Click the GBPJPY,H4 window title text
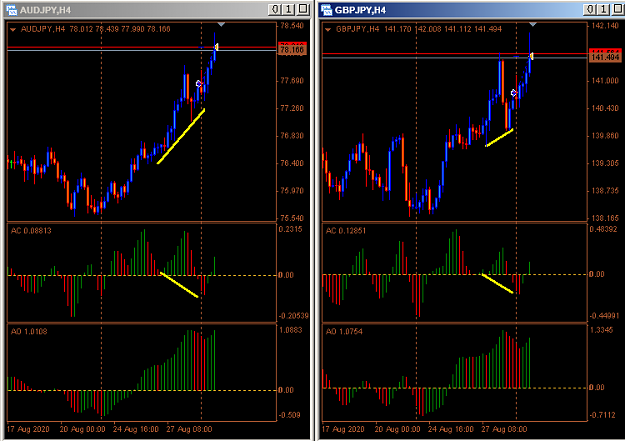The width and height of the screenshot is (625, 441). point(360,10)
